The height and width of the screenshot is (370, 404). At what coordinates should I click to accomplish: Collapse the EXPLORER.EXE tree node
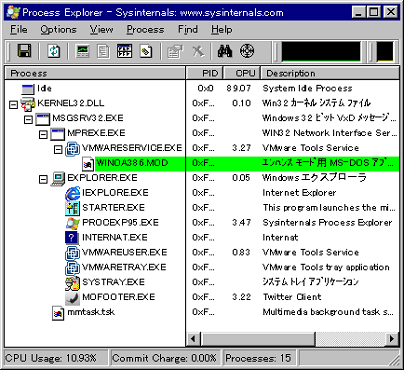43,179
